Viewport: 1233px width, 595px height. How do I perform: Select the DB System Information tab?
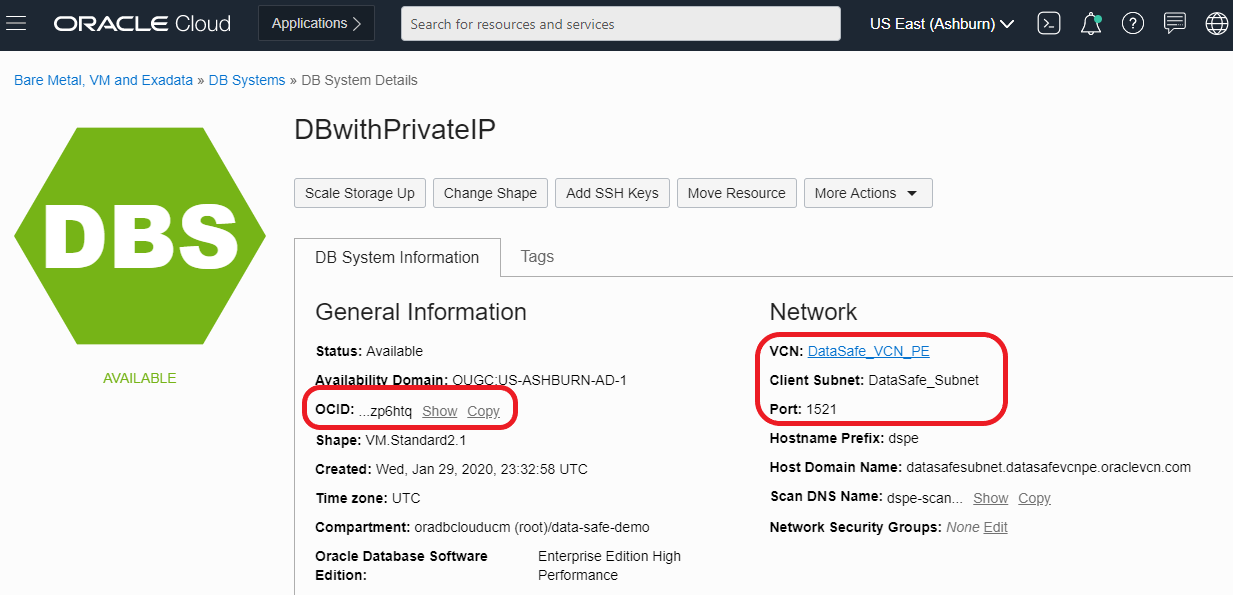[397, 257]
